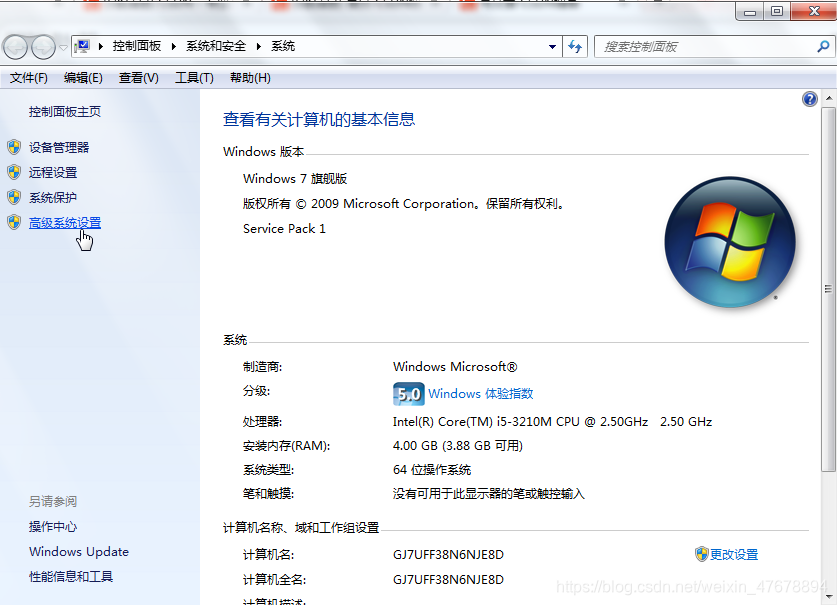Click the Forward navigation arrow button

click(x=43, y=47)
